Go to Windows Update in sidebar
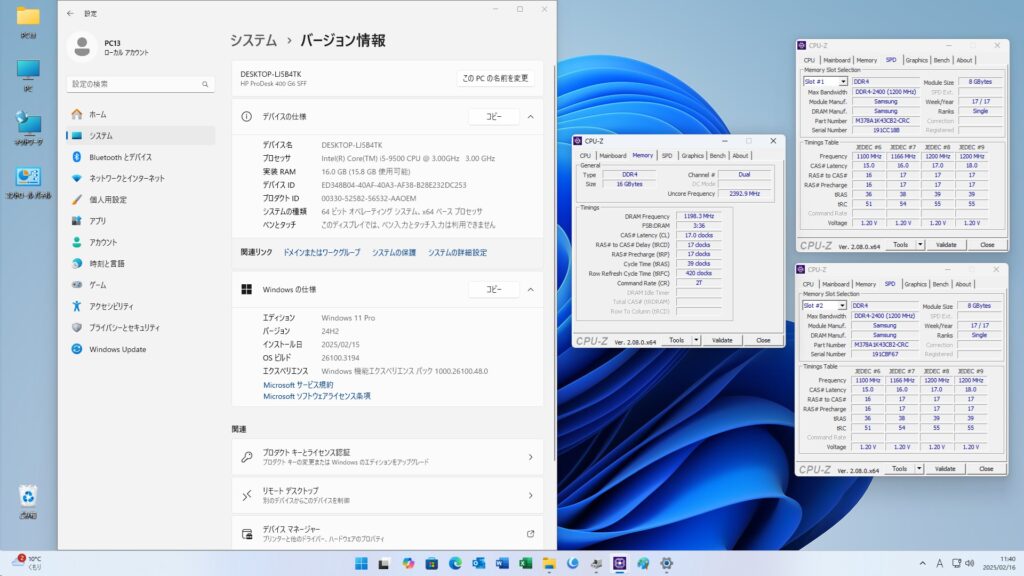 click(117, 349)
